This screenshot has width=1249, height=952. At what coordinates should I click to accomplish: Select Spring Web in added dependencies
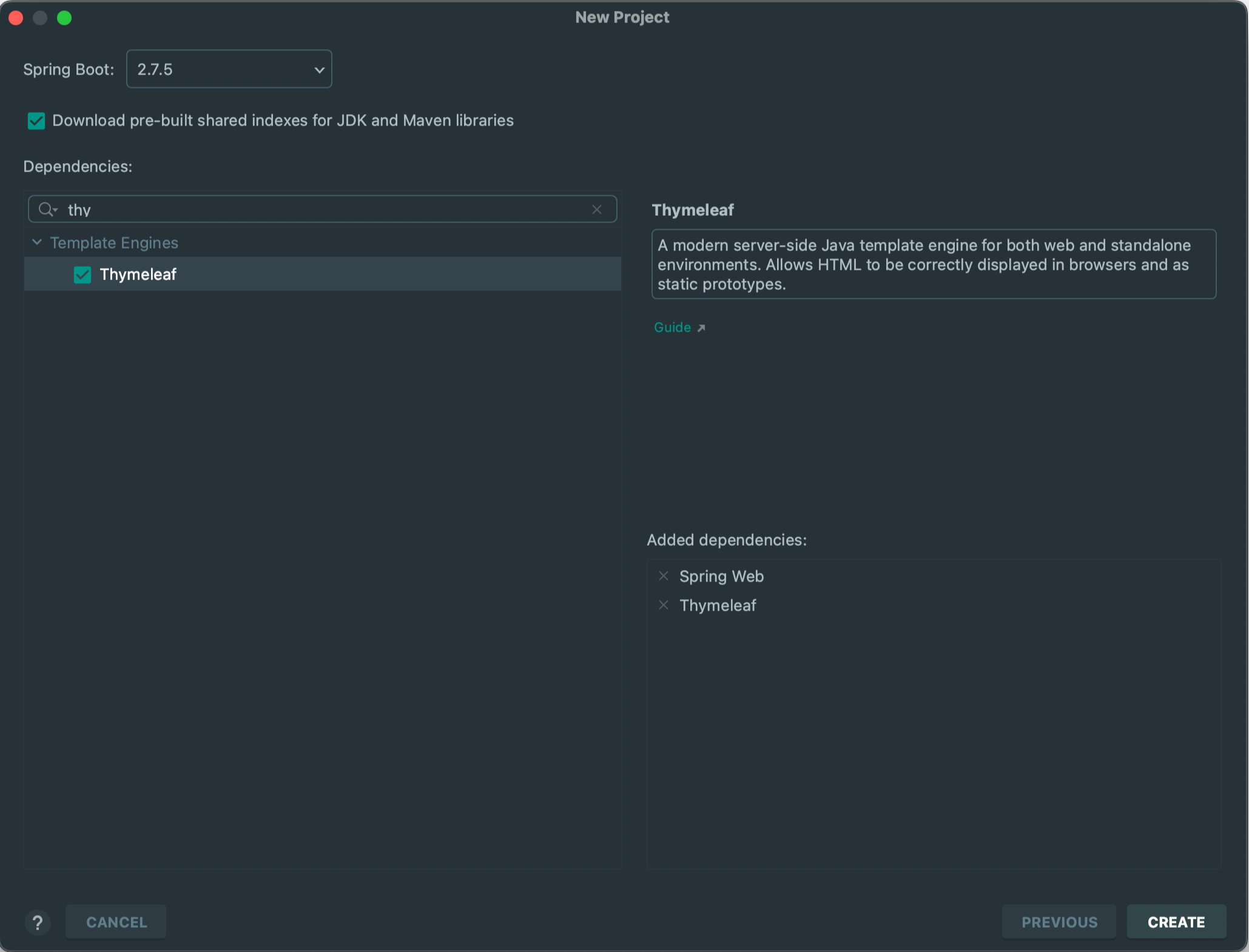click(x=721, y=576)
